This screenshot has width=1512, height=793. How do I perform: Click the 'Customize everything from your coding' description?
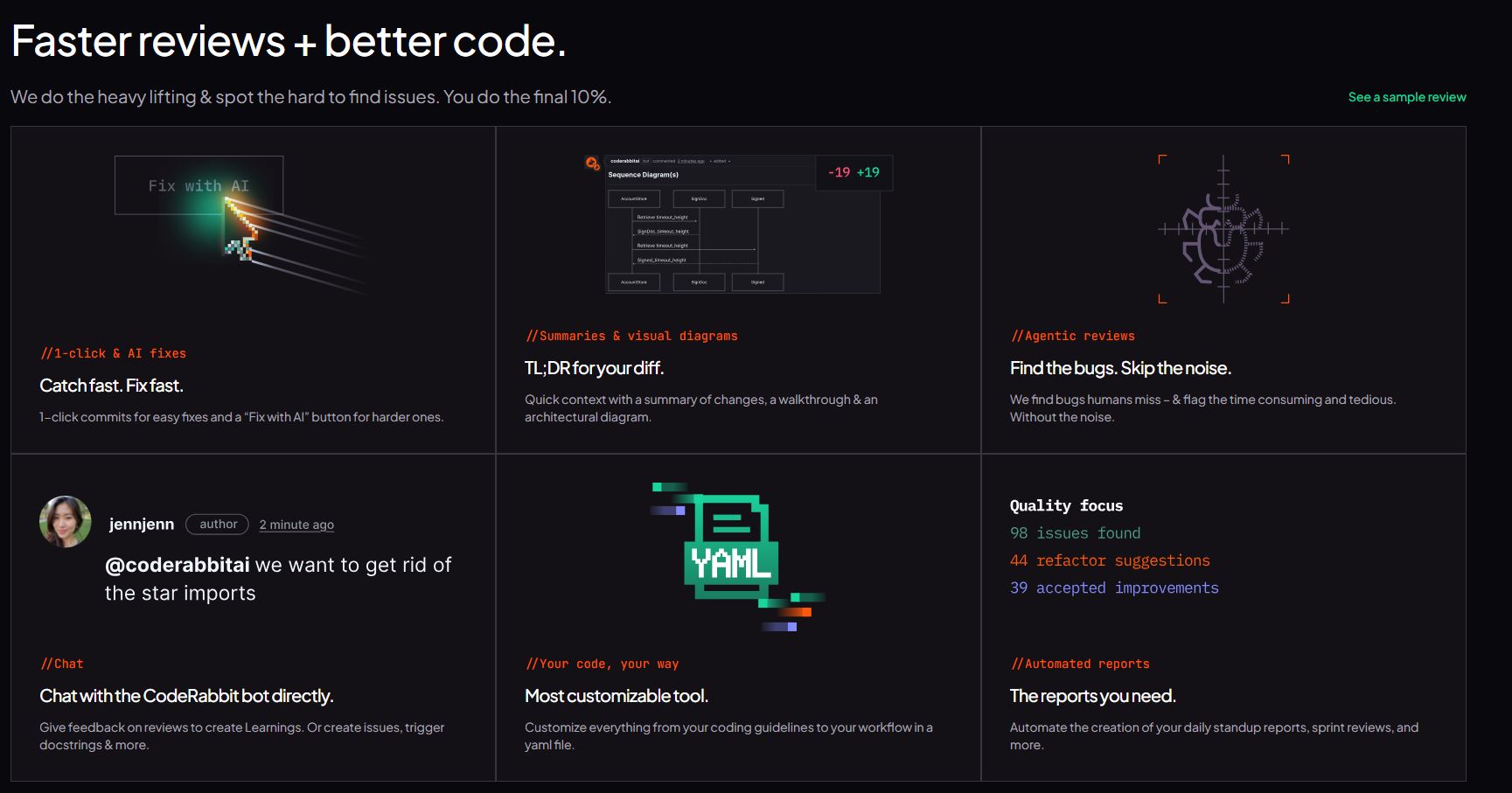(x=728, y=736)
